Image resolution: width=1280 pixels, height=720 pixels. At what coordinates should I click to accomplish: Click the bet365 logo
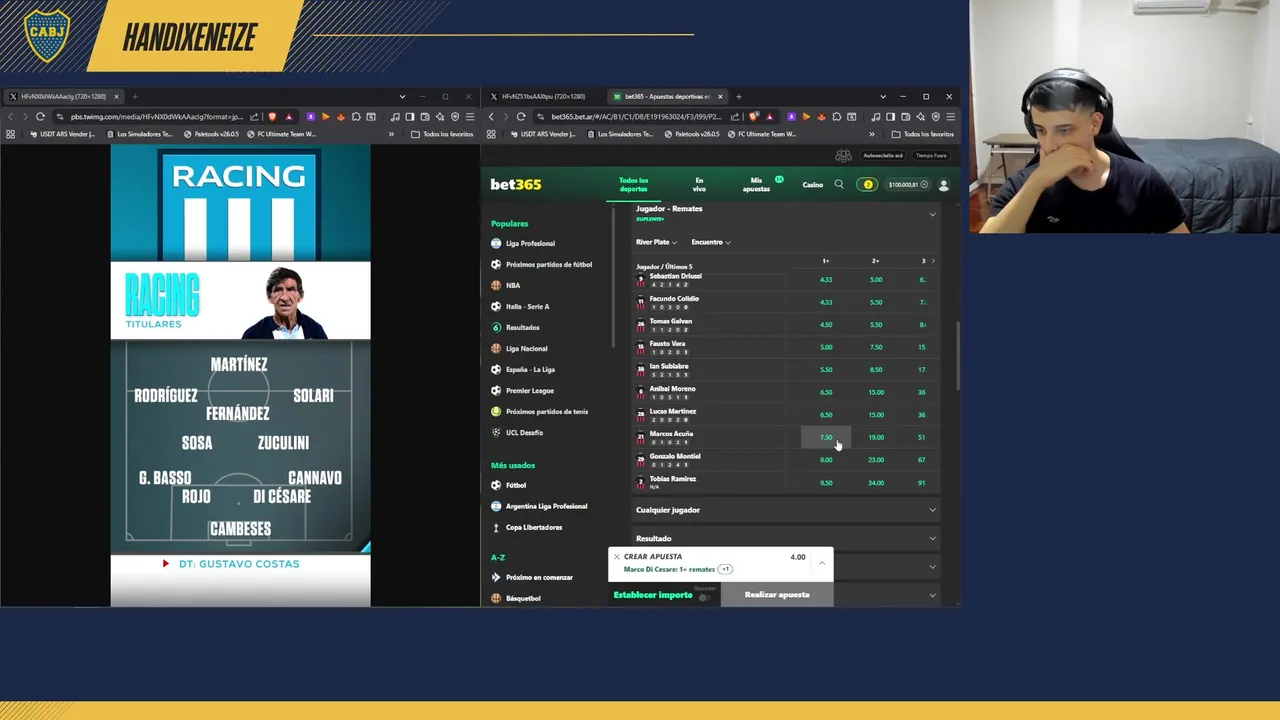click(x=516, y=185)
